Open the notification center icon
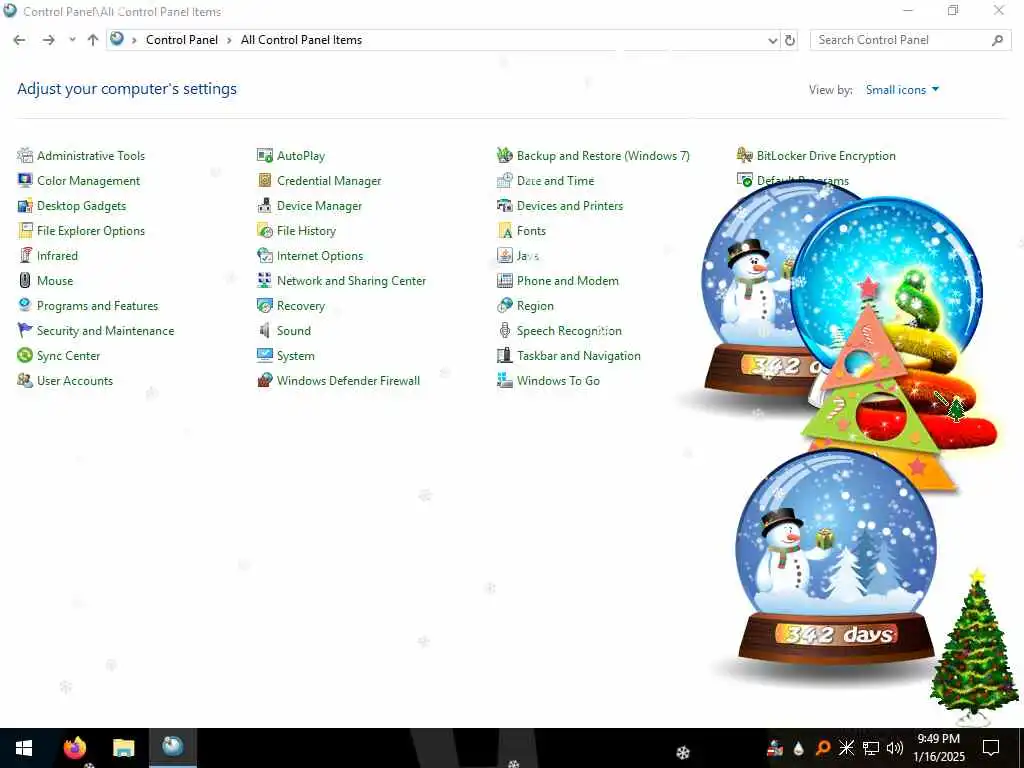The width and height of the screenshot is (1024, 768). click(991, 748)
